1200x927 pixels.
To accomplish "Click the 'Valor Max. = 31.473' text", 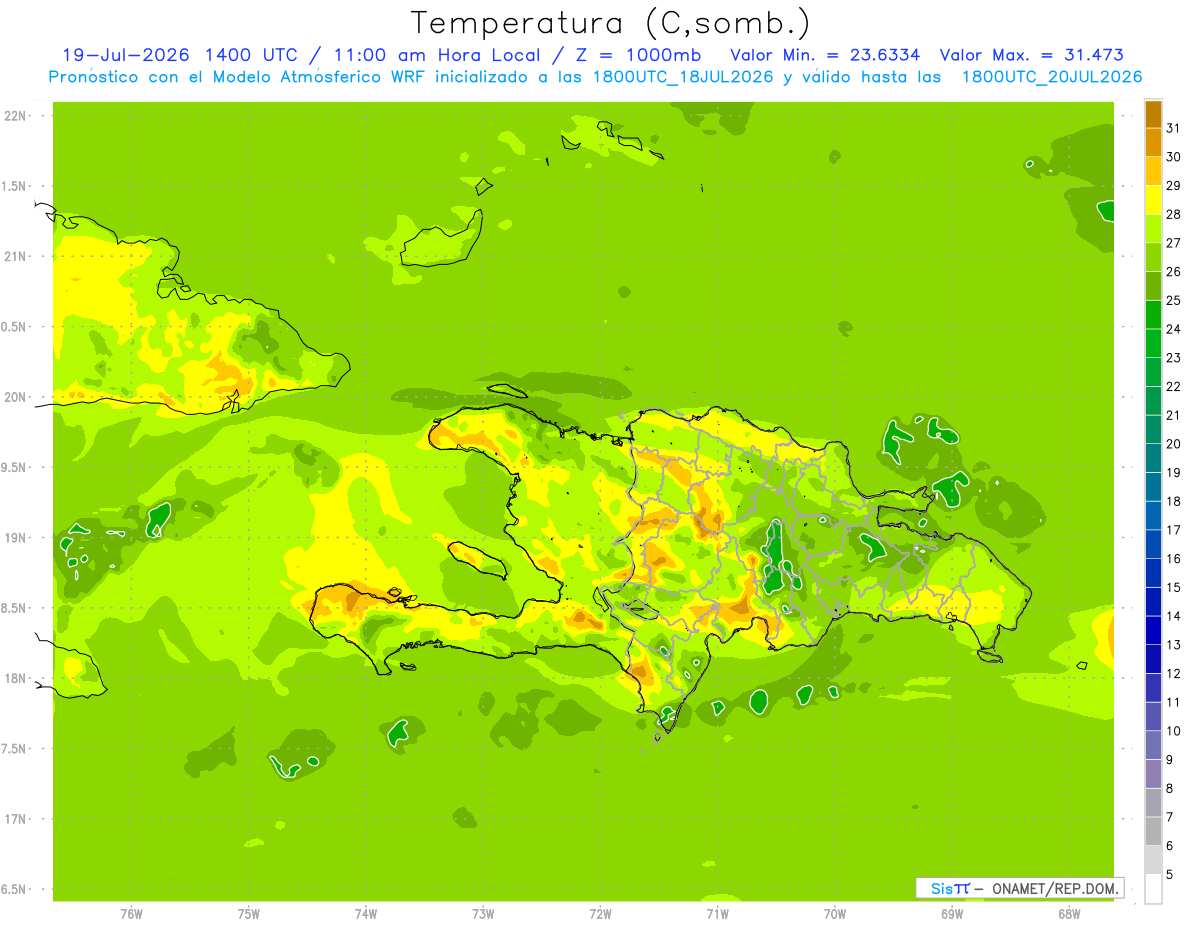I will coord(1031,55).
